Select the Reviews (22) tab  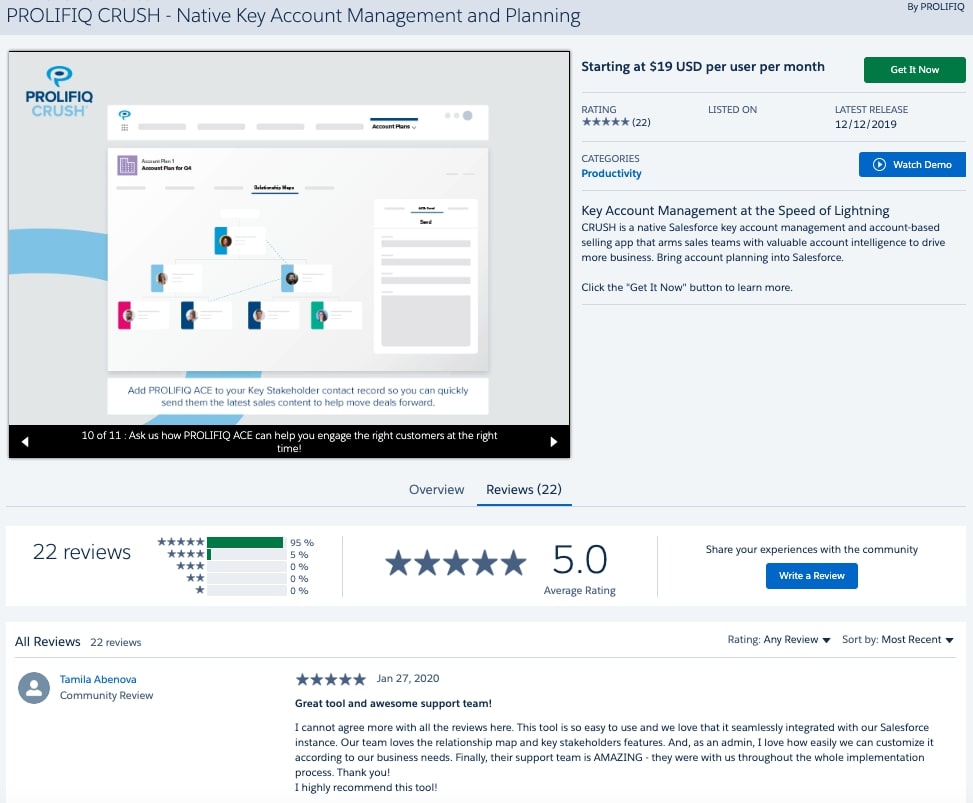[524, 490]
